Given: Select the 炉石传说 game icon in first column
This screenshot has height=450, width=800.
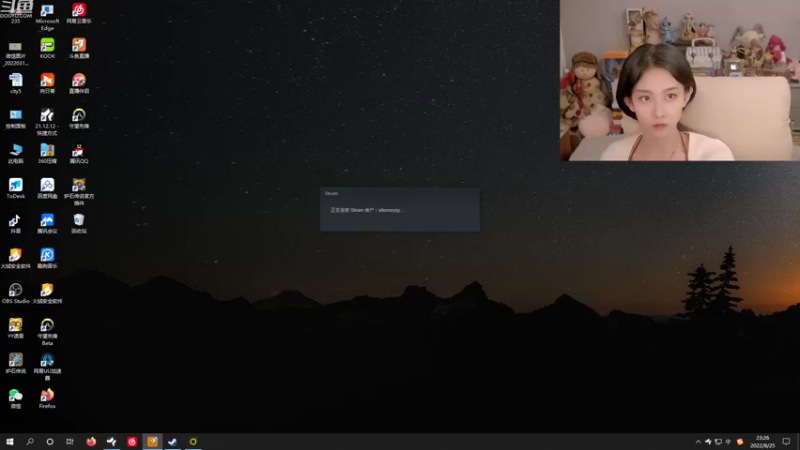Looking at the screenshot, I should click(16, 364).
